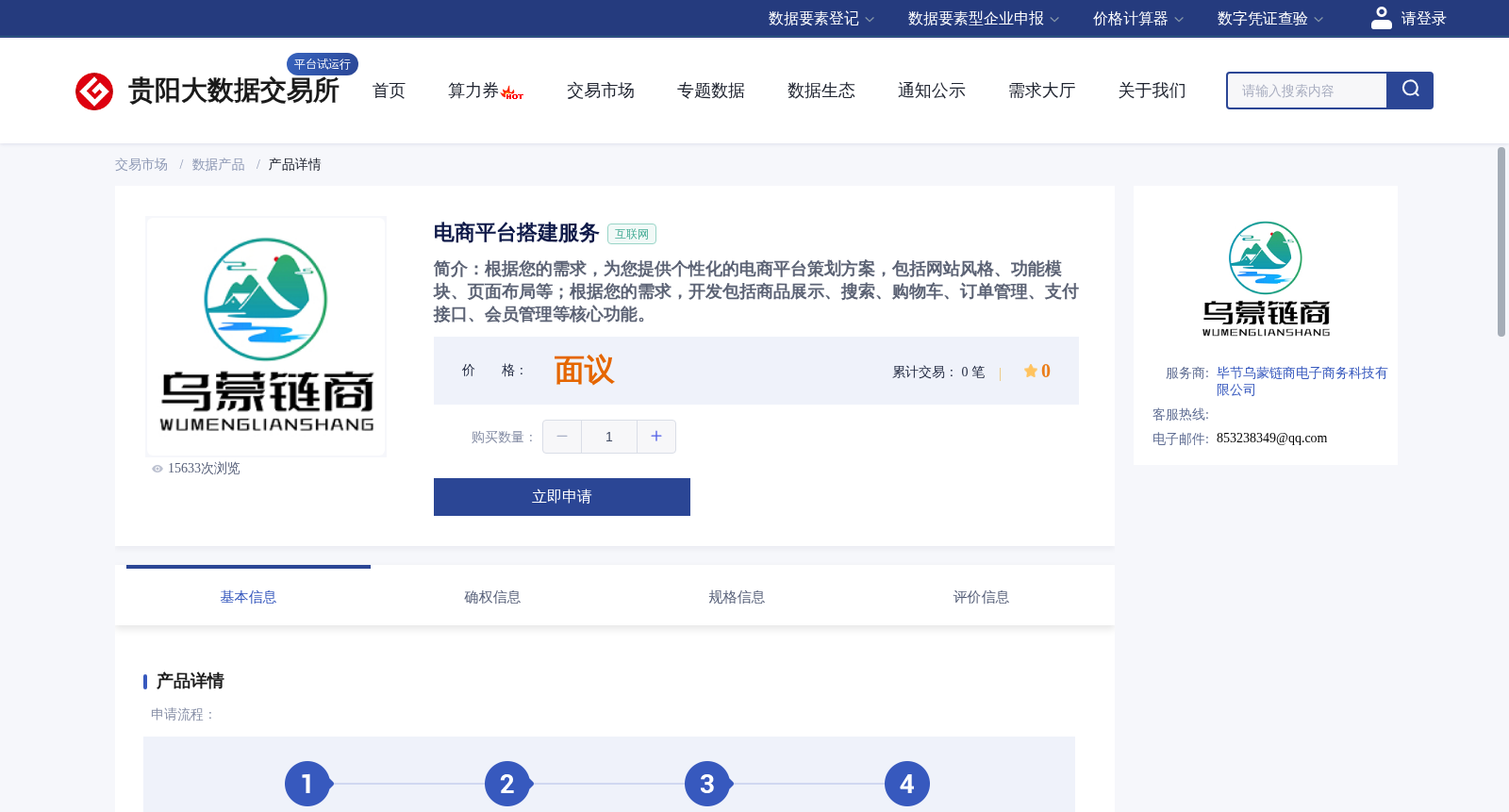The width and height of the screenshot is (1509, 812).
Task: Open the 数据生态 menu item
Action: [x=821, y=91]
